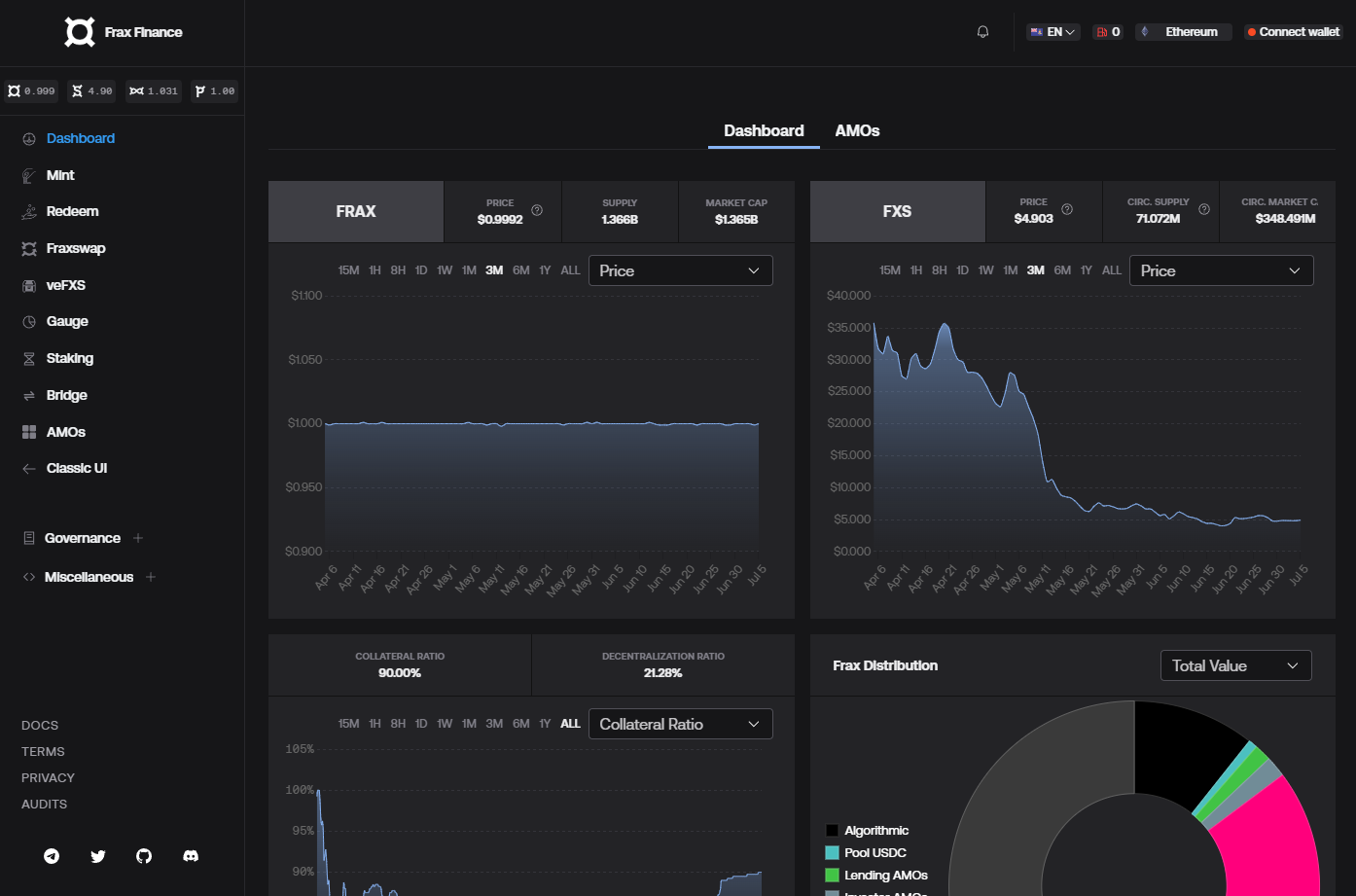Image resolution: width=1356 pixels, height=896 pixels.
Task: Click the 1.031 price ticker chip
Action: pos(154,91)
